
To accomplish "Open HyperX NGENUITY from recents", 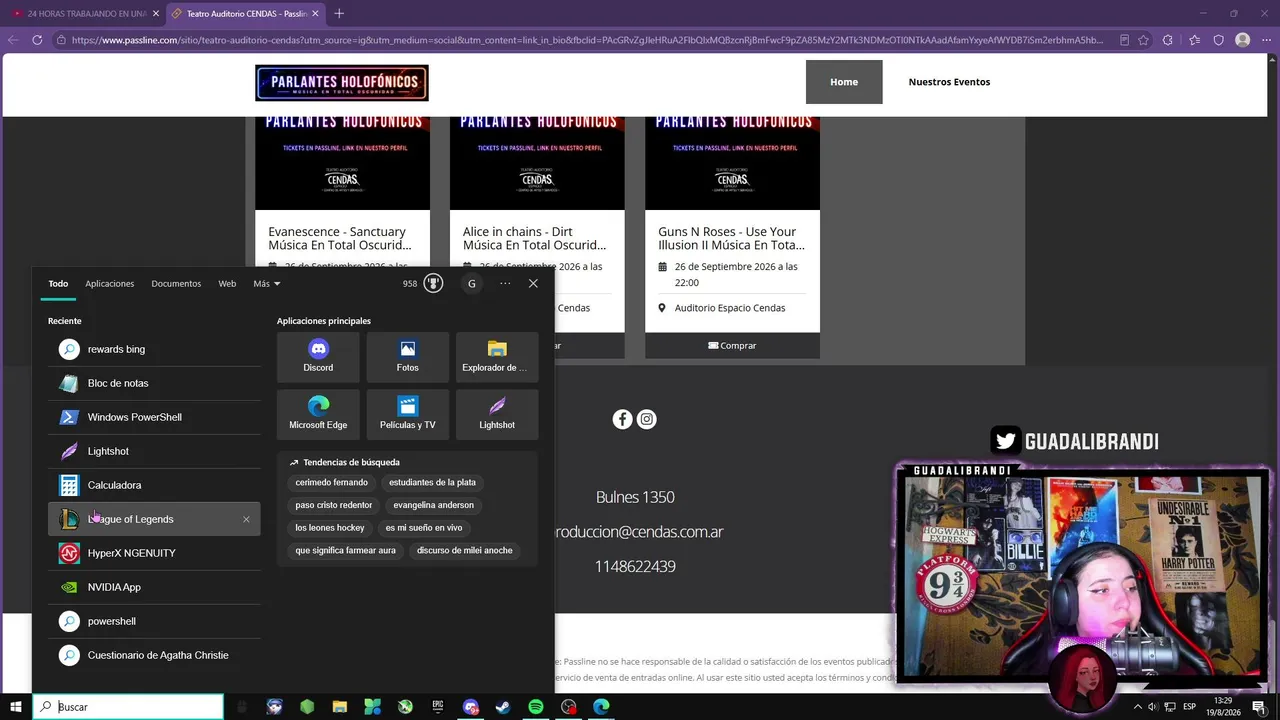I will pyautogui.click(x=154, y=553).
